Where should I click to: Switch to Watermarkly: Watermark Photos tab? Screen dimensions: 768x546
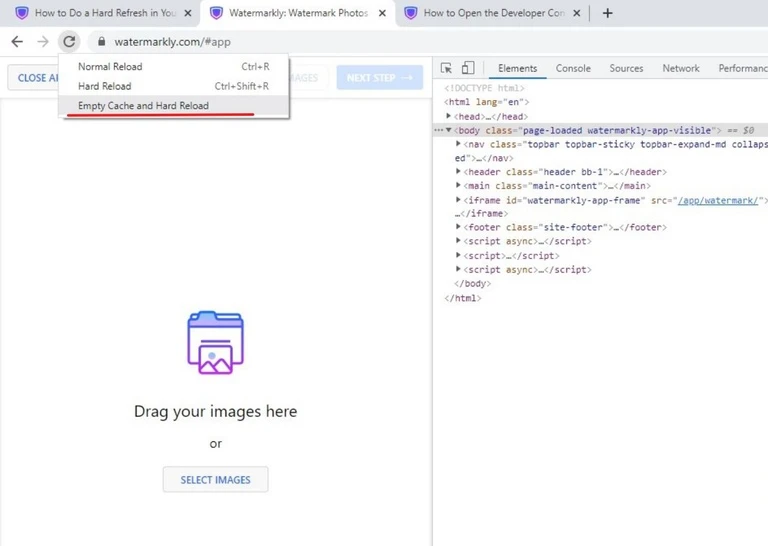pyautogui.click(x=298, y=13)
